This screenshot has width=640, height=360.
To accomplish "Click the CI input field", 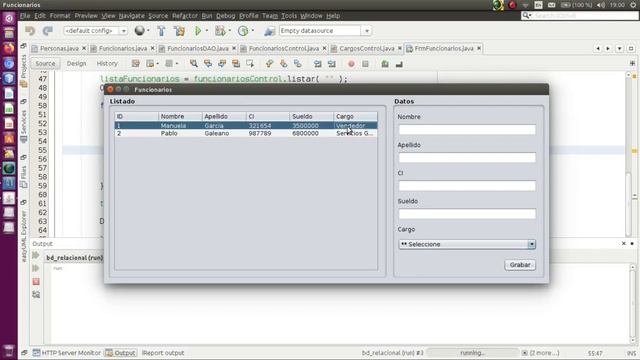I will coord(467,186).
